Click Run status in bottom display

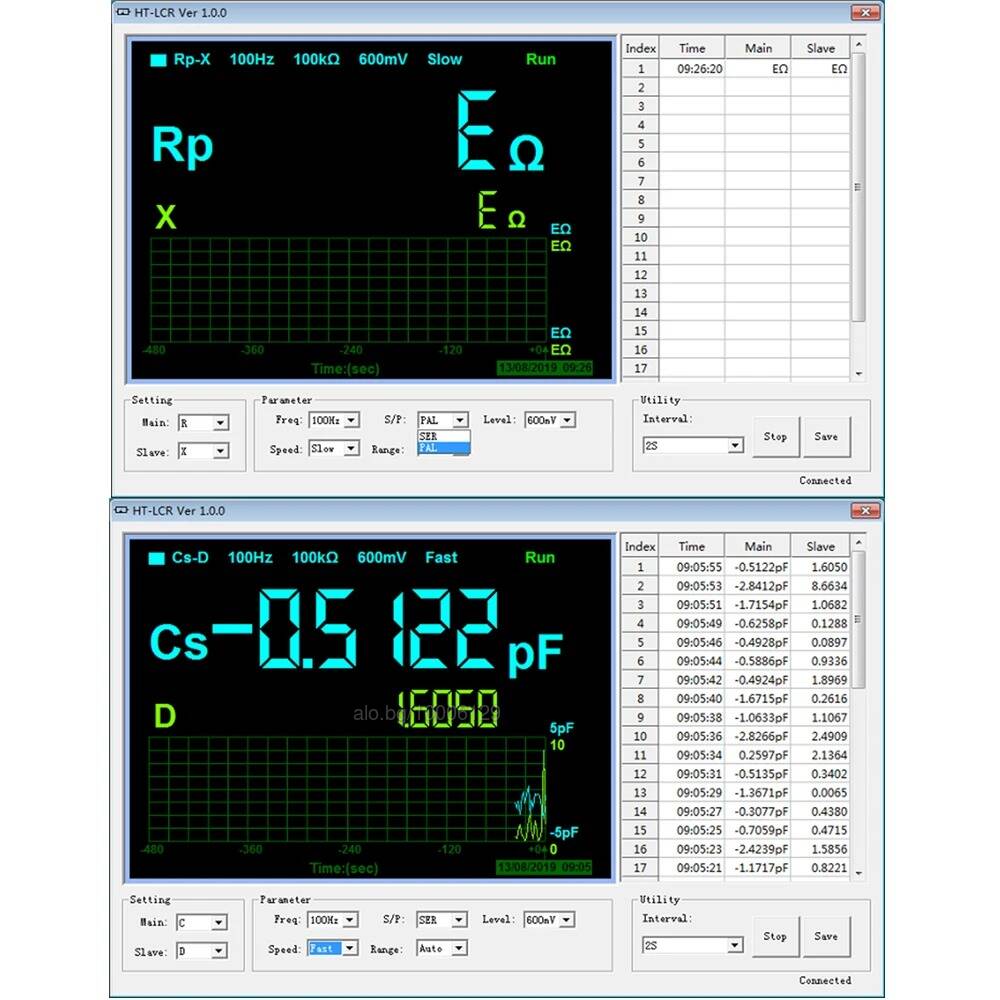point(540,557)
